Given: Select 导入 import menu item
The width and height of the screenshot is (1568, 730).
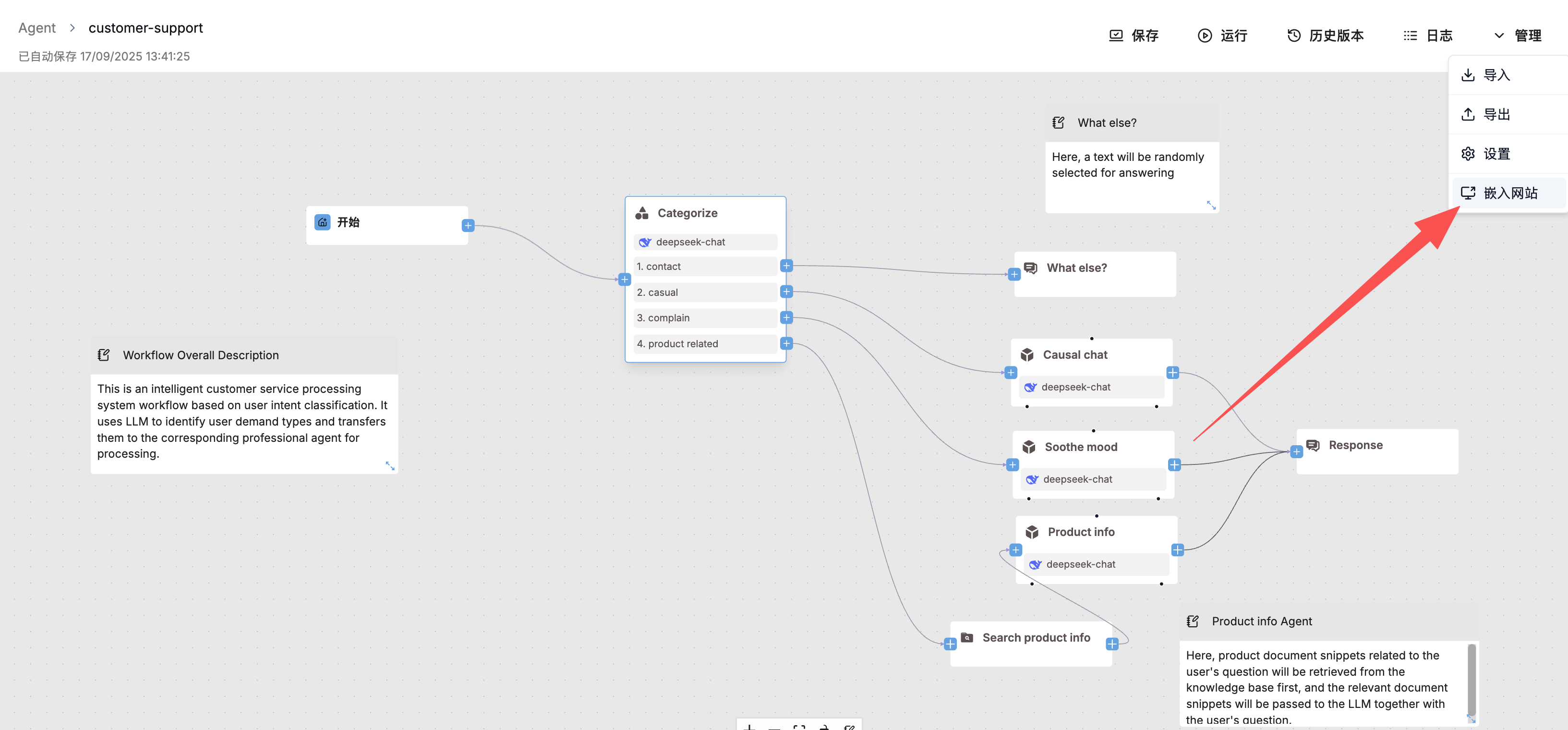Looking at the screenshot, I should 1496,75.
